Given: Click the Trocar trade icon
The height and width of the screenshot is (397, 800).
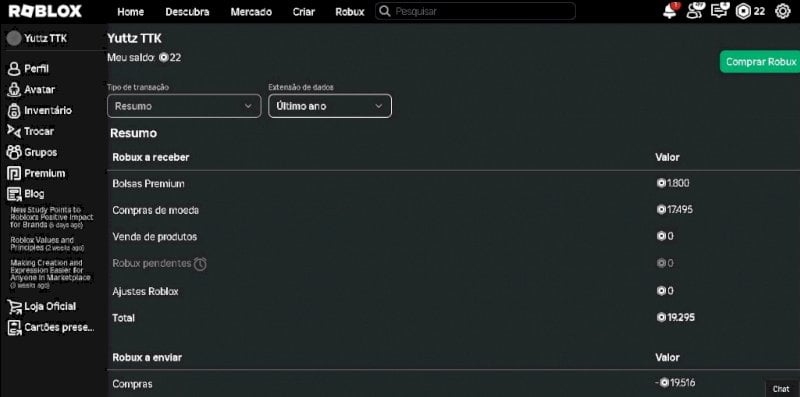Looking at the screenshot, I should click(14, 131).
